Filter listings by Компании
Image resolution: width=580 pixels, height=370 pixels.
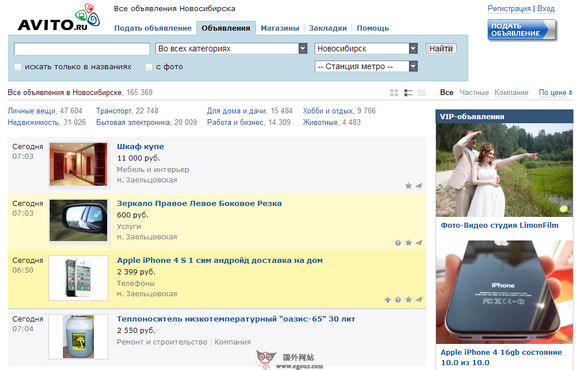click(x=511, y=92)
